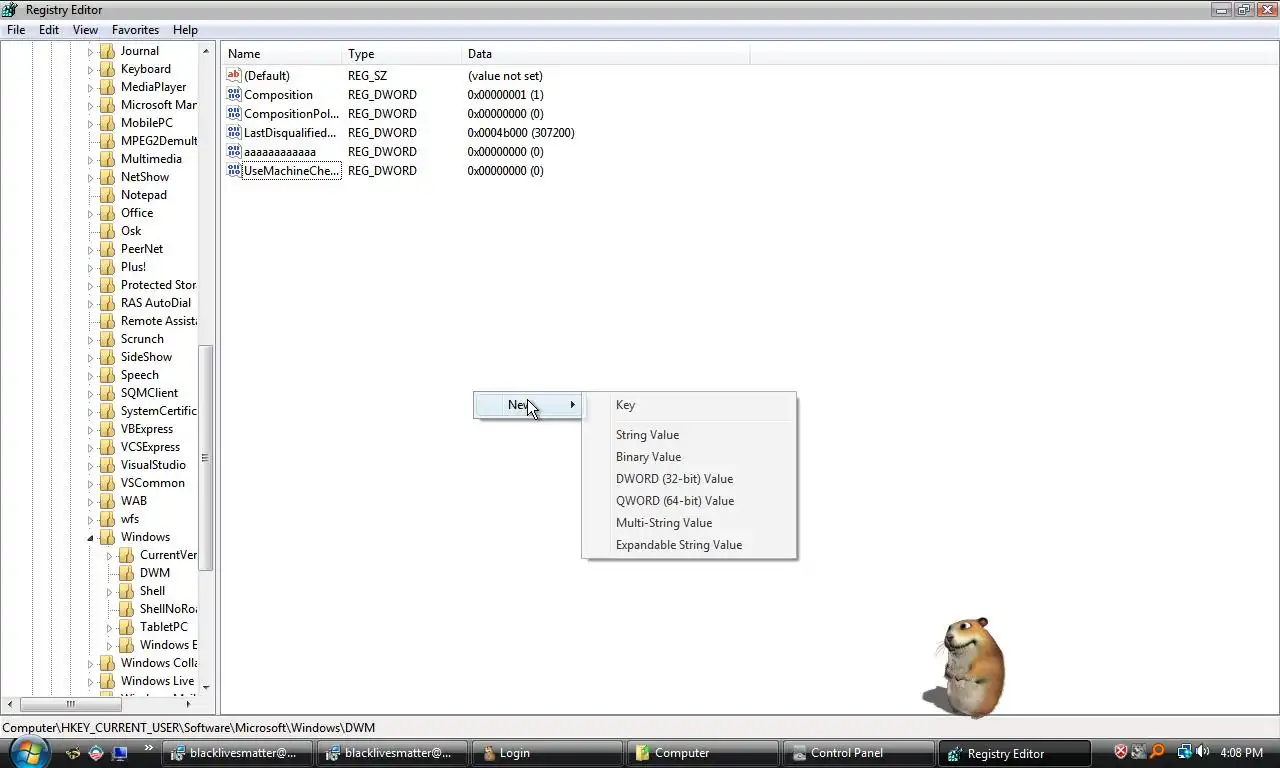Click the aaaaaaaaaaaa value icon
Image resolution: width=1280 pixels, height=768 pixels.
(234, 151)
